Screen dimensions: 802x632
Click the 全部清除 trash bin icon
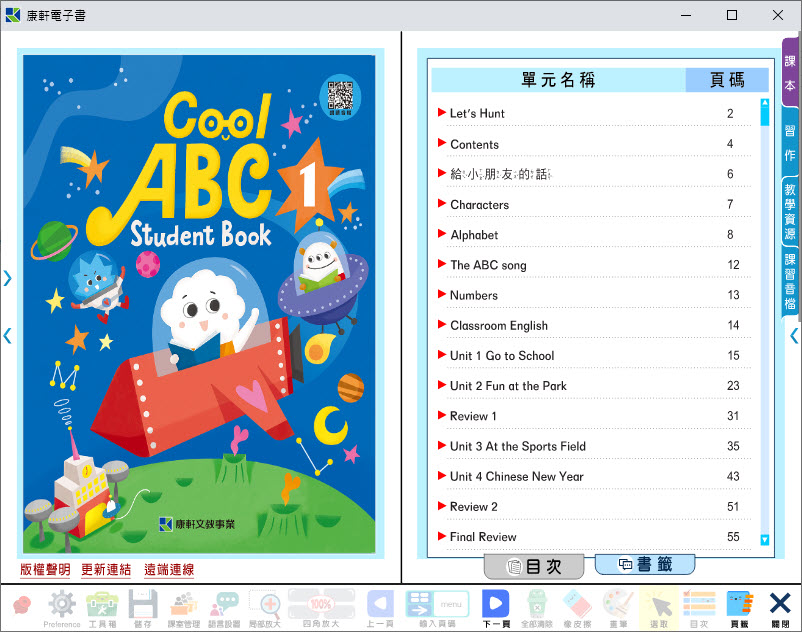(x=537, y=606)
